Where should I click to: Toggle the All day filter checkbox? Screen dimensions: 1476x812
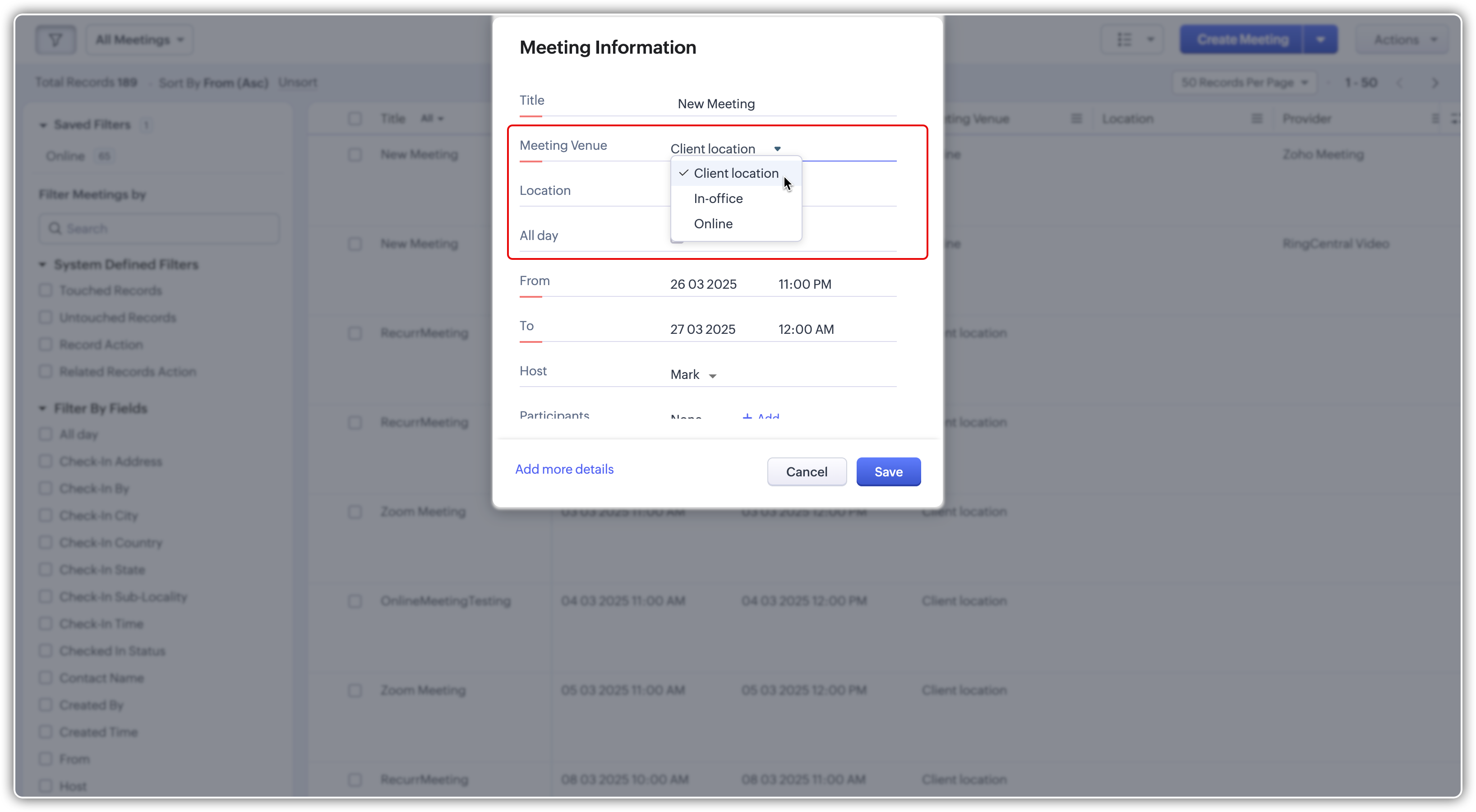[46, 434]
